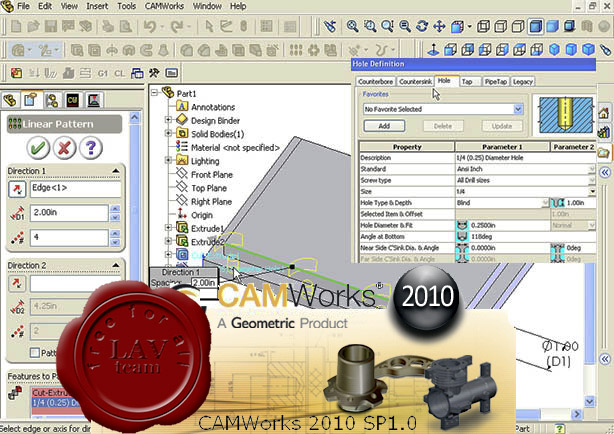Expand the Solid Bodies(1) node
Image resolution: width=614 pixels, height=434 pixels.
pyautogui.click(x=168, y=133)
